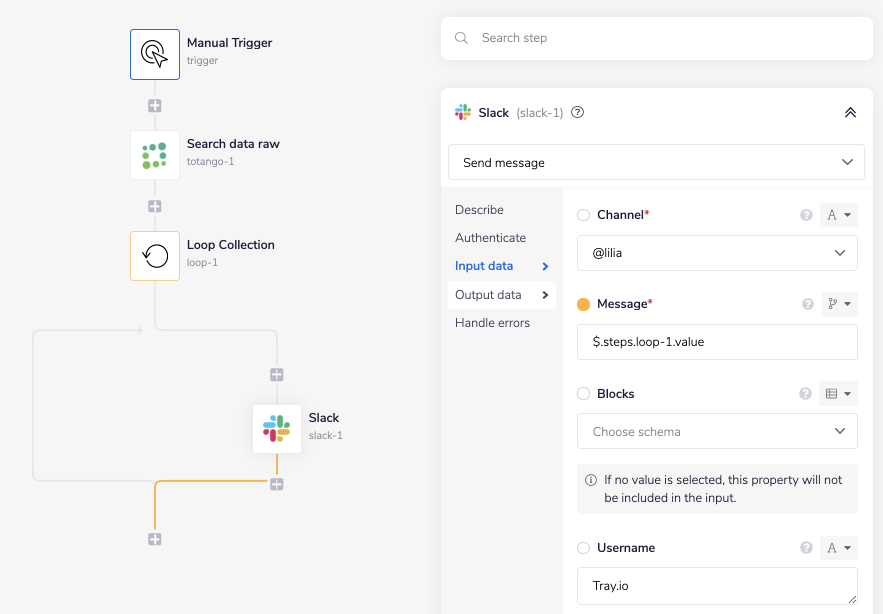Viewport: 883px width, 614px height.
Task: Select the Loop Collection step icon
Action: (x=155, y=256)
